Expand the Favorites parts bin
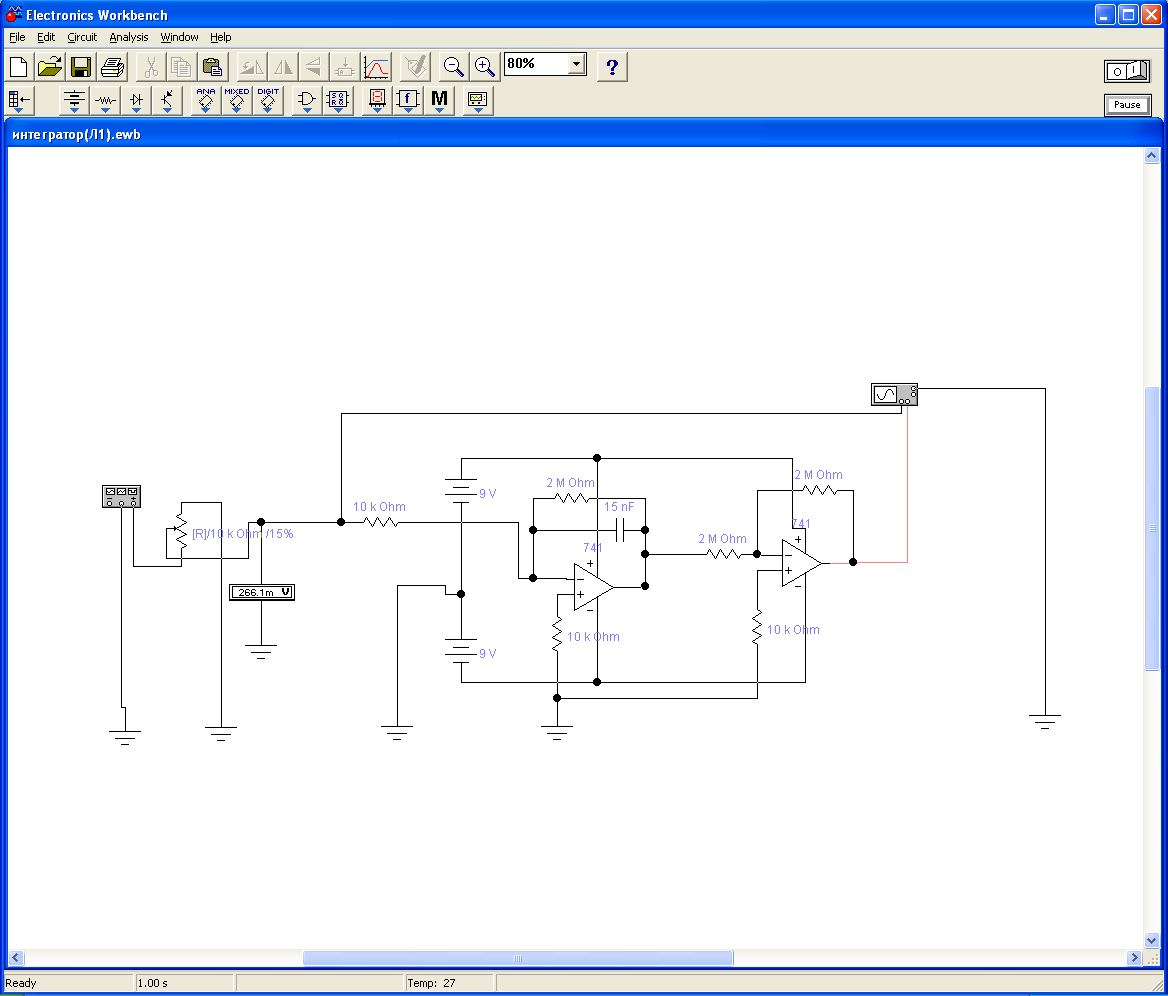Viewport: 1168px width, 996px height. tap(20, 100)
